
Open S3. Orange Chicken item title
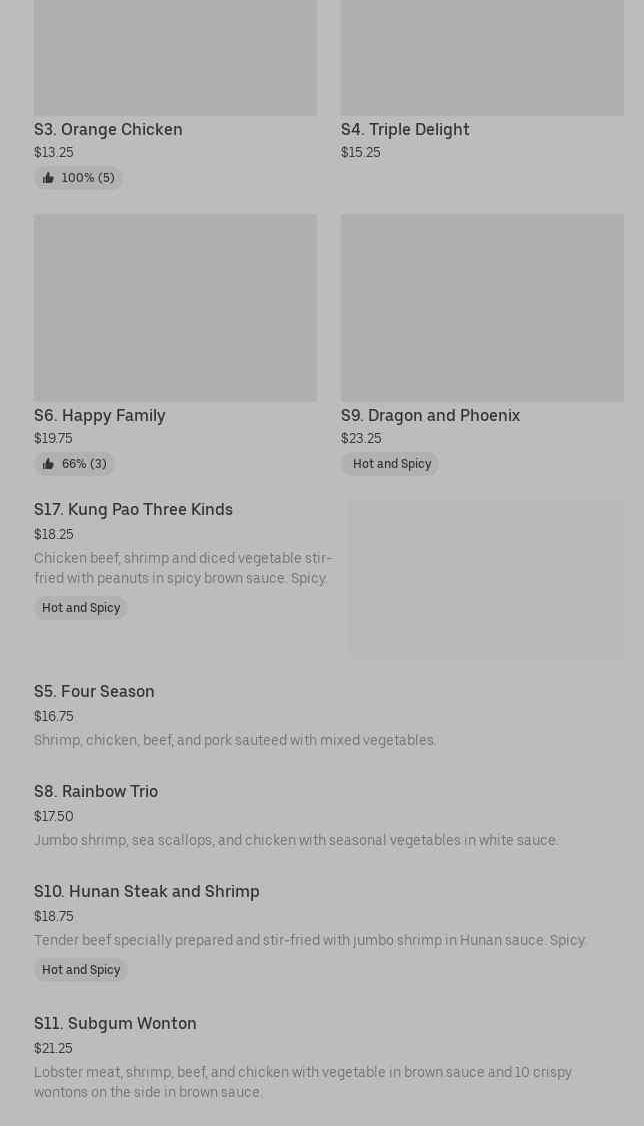(108, 129)
